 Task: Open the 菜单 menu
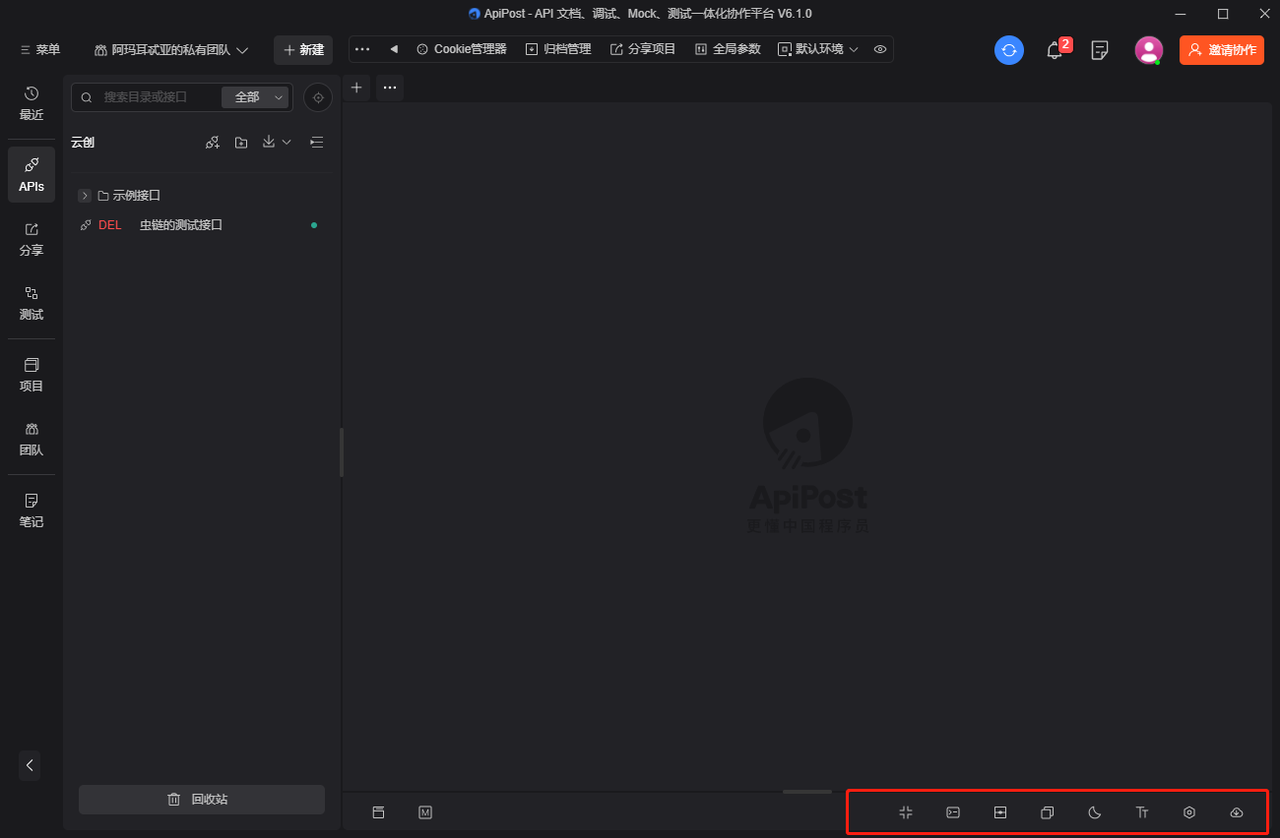click(x=40, y=50)
